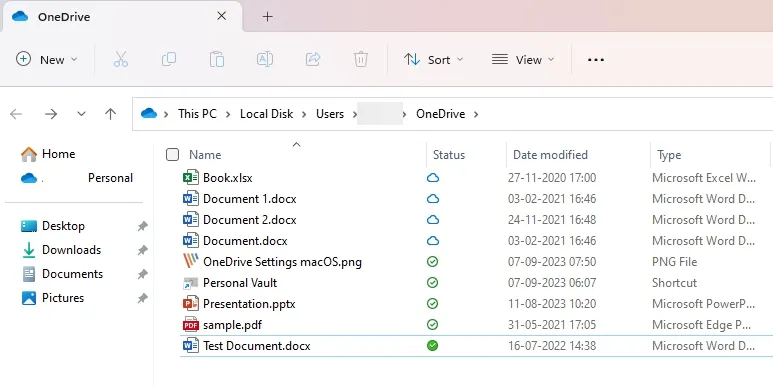This screenshot has width=773, height=386.
Task: Go forward with the right arrow
Action: [x=51, y=114]
